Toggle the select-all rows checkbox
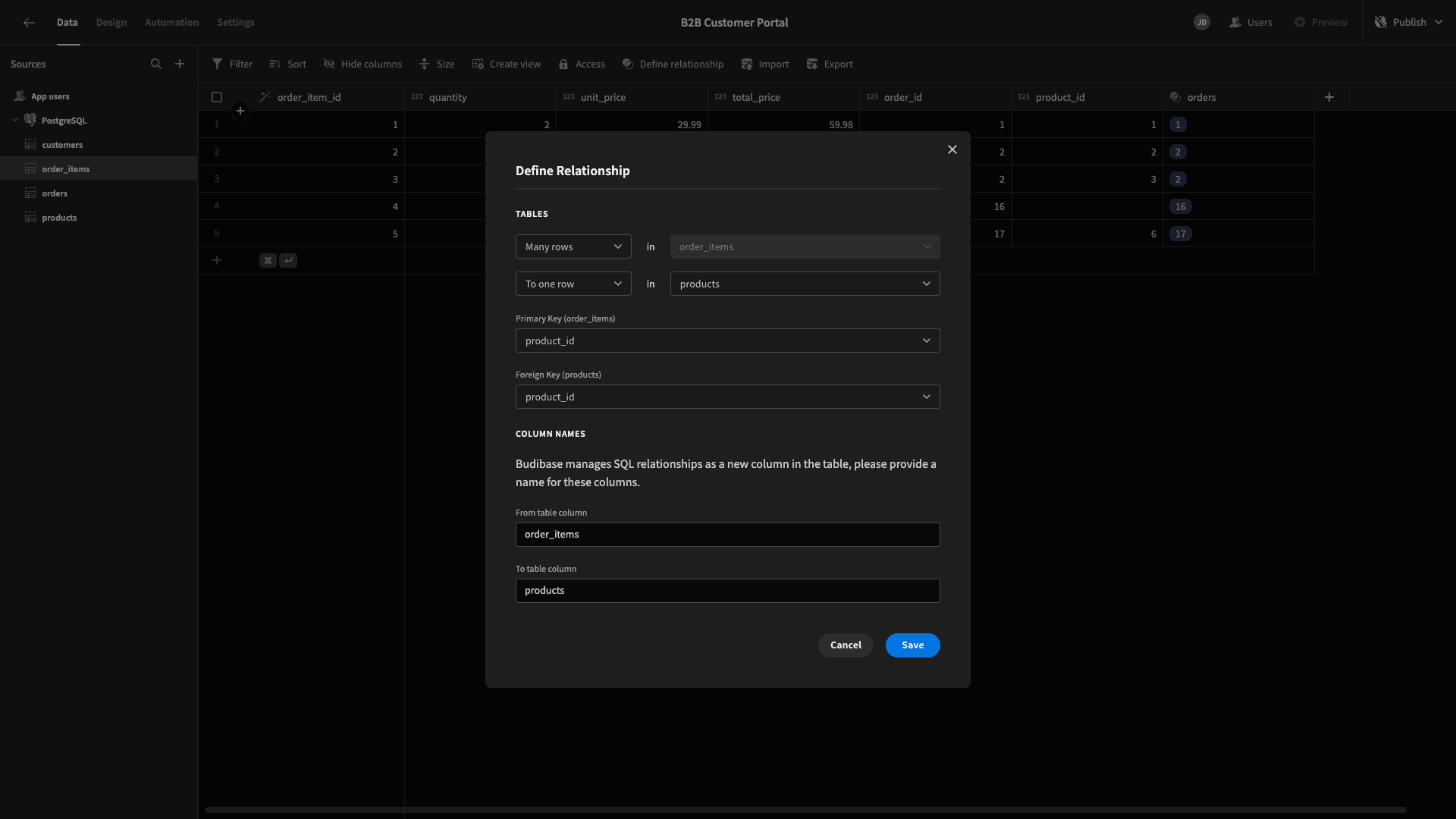The height and width of the screenshot is (819, 1456). click(217, 97)
